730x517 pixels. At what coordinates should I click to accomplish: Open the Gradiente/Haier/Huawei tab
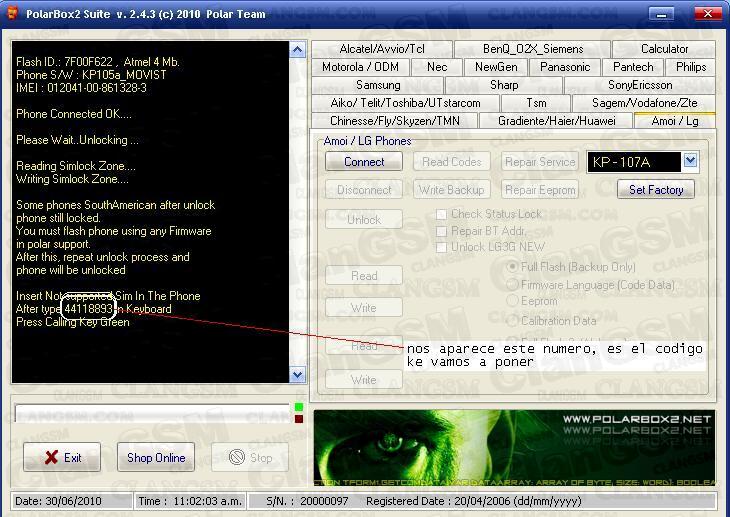[556, 121]
